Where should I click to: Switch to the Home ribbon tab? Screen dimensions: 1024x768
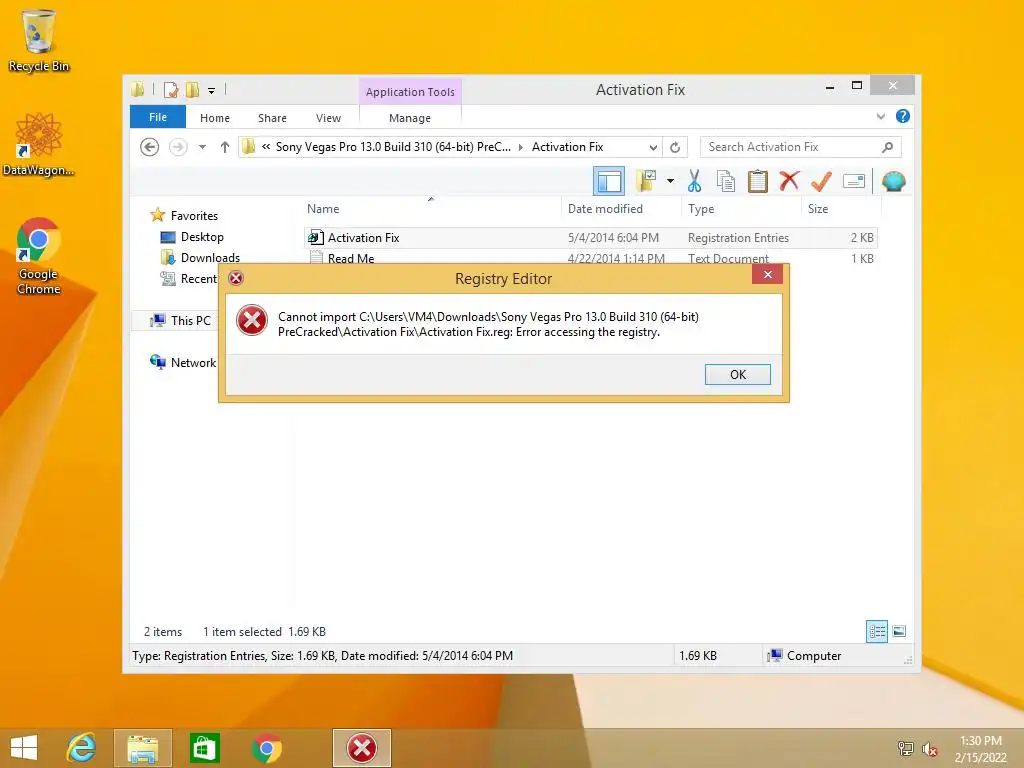click(x=215, y=118)
